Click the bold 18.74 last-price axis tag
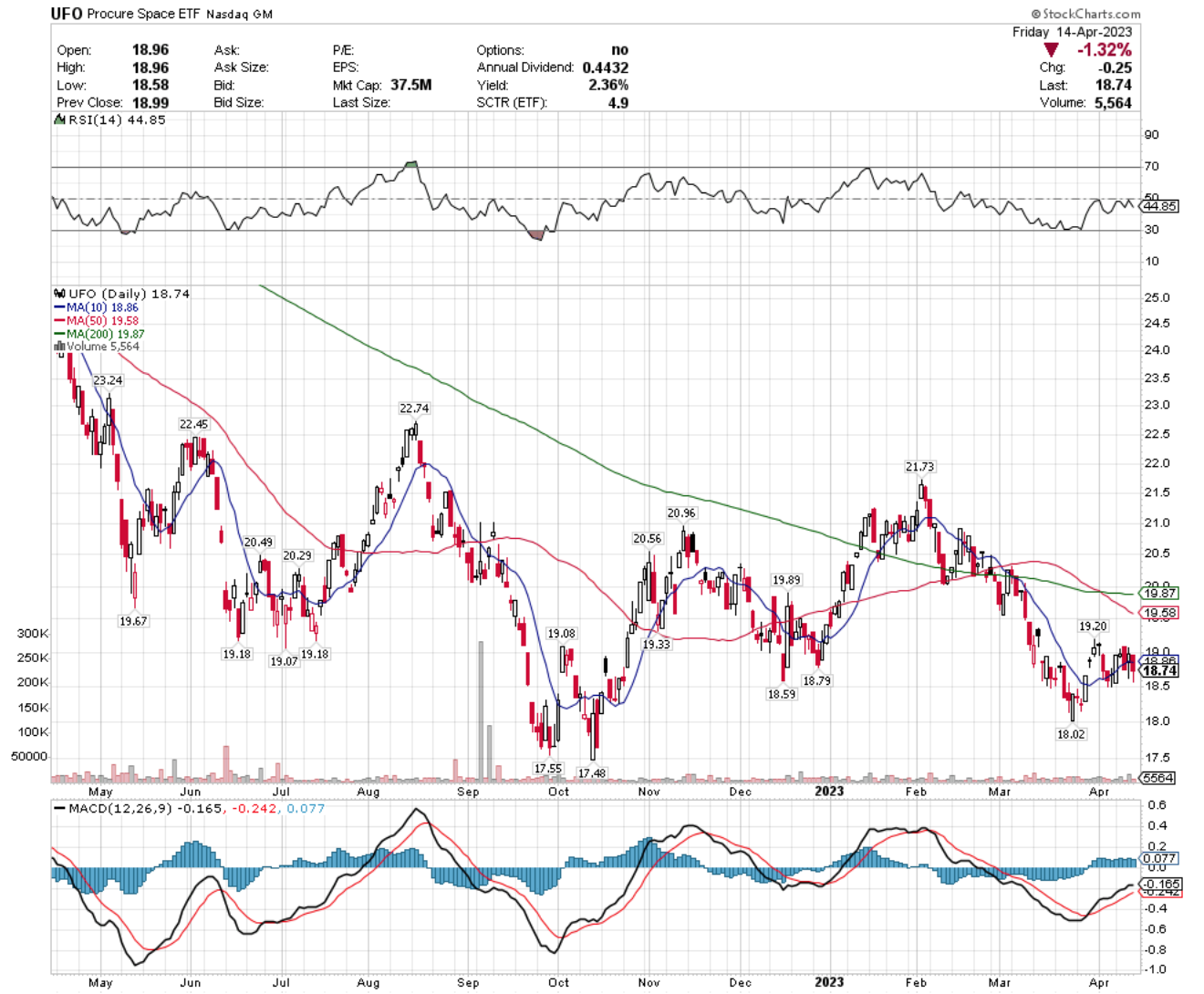The width and height of the screenshot is (1204, 994). point(1159,670)
